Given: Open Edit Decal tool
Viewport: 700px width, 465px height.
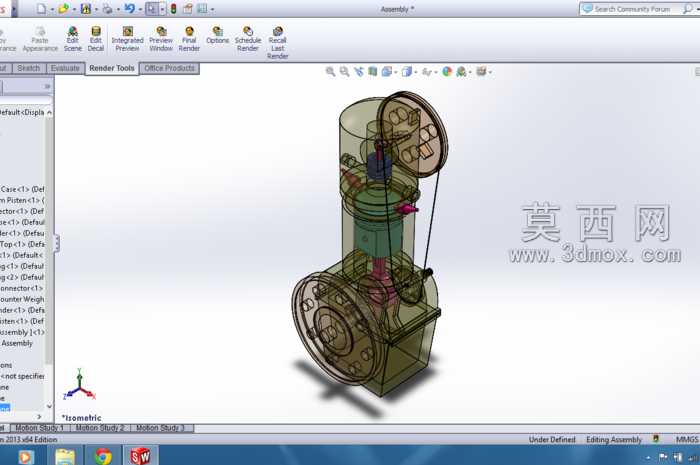Looking at the screenshot, I should (96, 39).
